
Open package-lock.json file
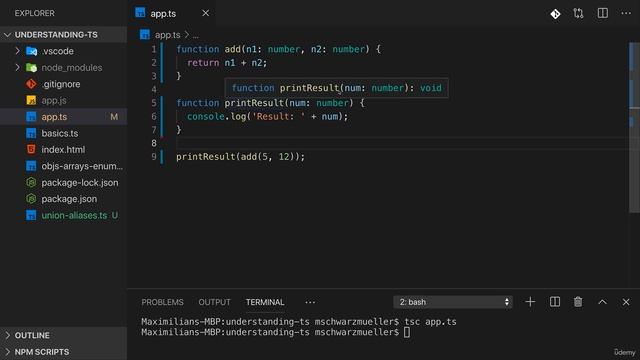pyautogui.click(x=80, y=182)
